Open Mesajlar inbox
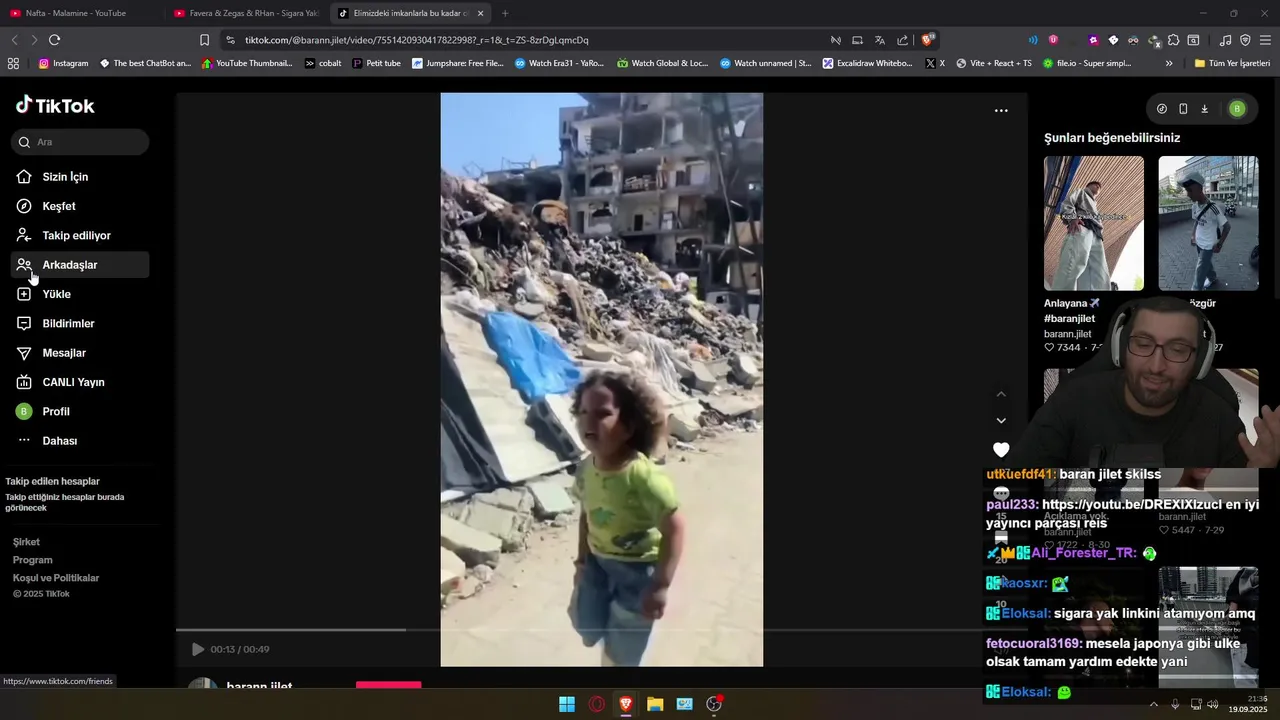Viewport: 1280px width, 720px height. (80, 353)
